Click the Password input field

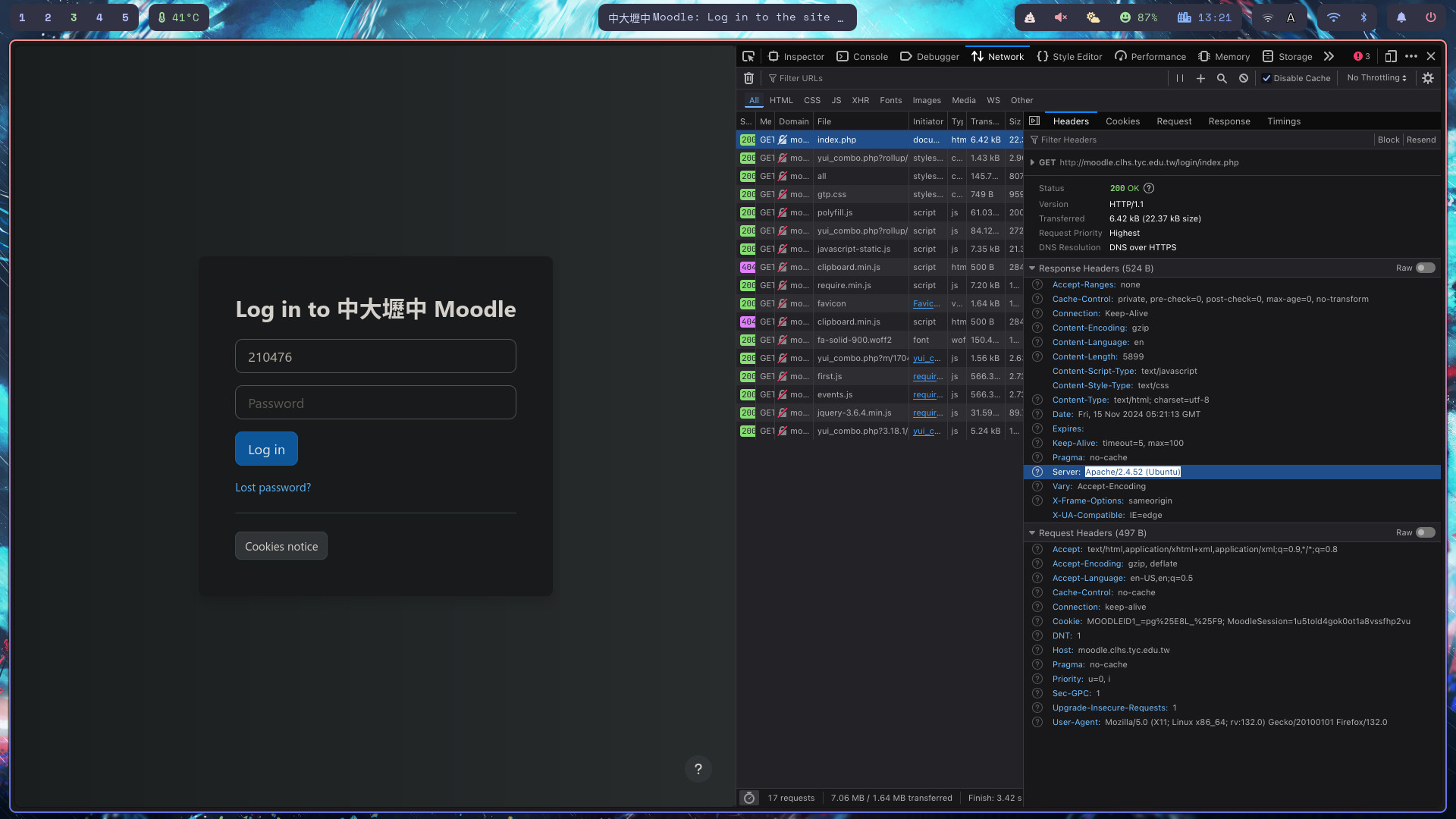[x=375, y=403]
